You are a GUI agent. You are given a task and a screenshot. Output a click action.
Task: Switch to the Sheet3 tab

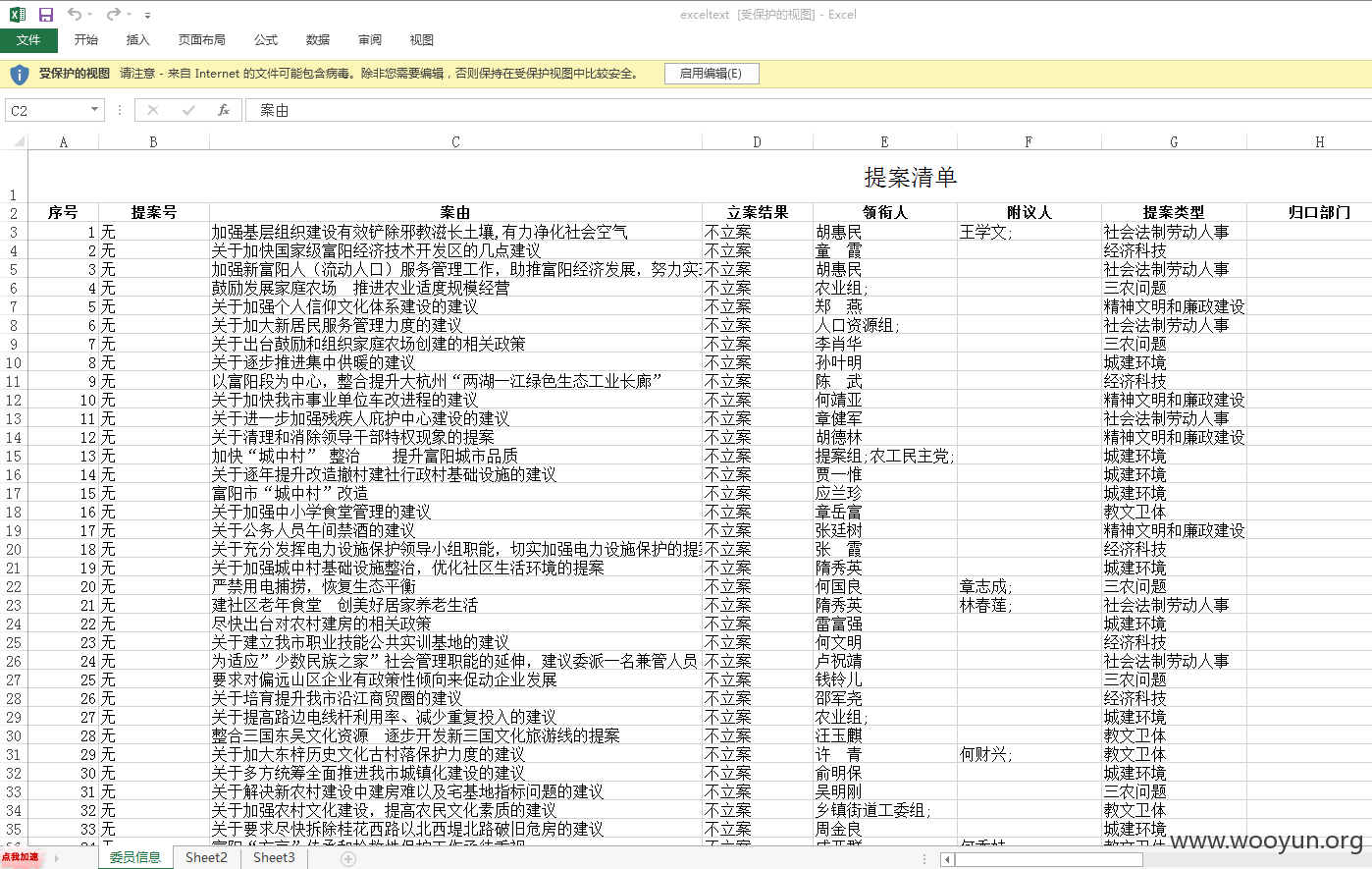click(274, 857)
